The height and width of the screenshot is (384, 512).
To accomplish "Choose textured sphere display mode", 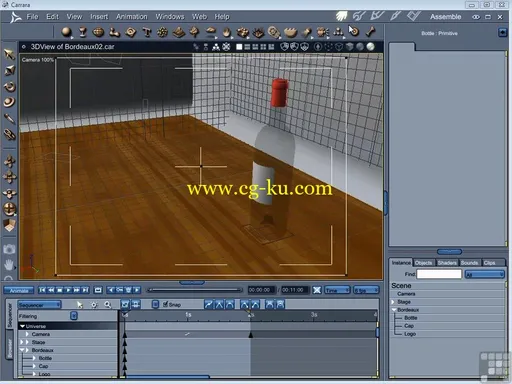I will (x=370, y=47).
